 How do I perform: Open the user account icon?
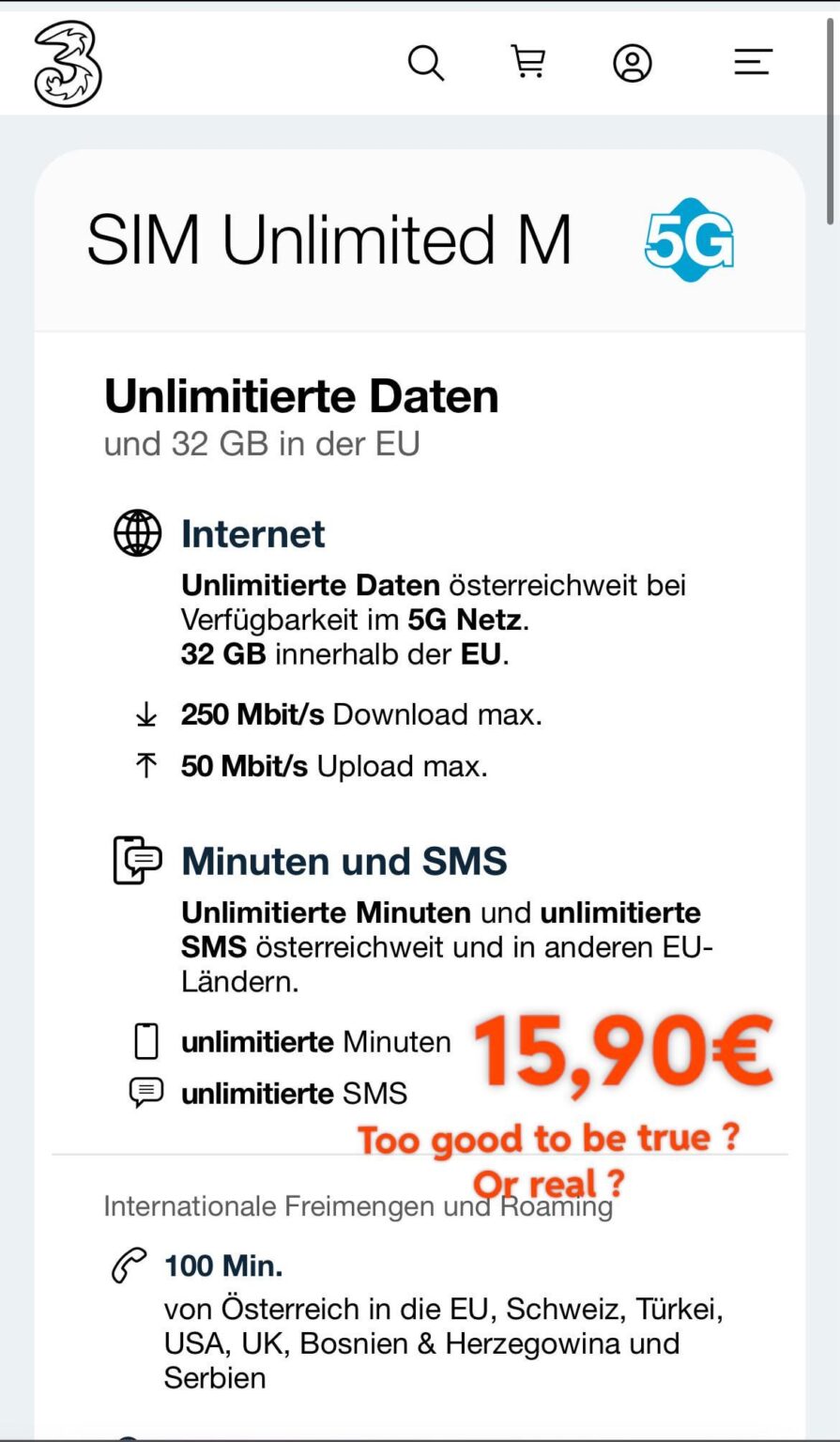click(632, 62)
